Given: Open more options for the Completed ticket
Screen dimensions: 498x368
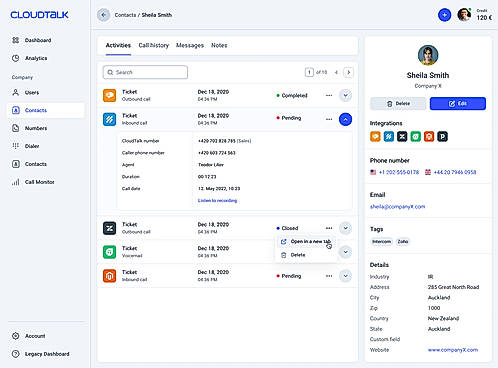Looking at the screenshot, I should [329, 95].
